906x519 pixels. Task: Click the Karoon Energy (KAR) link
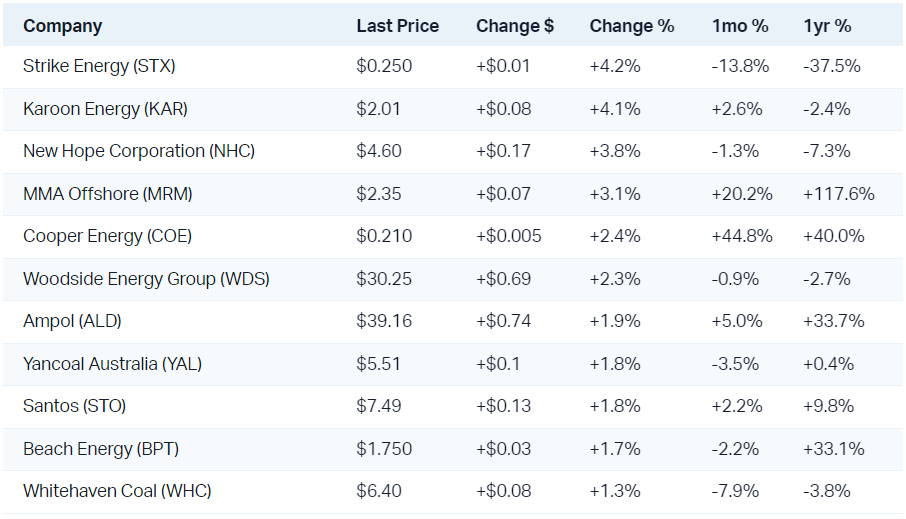(105, 109)
